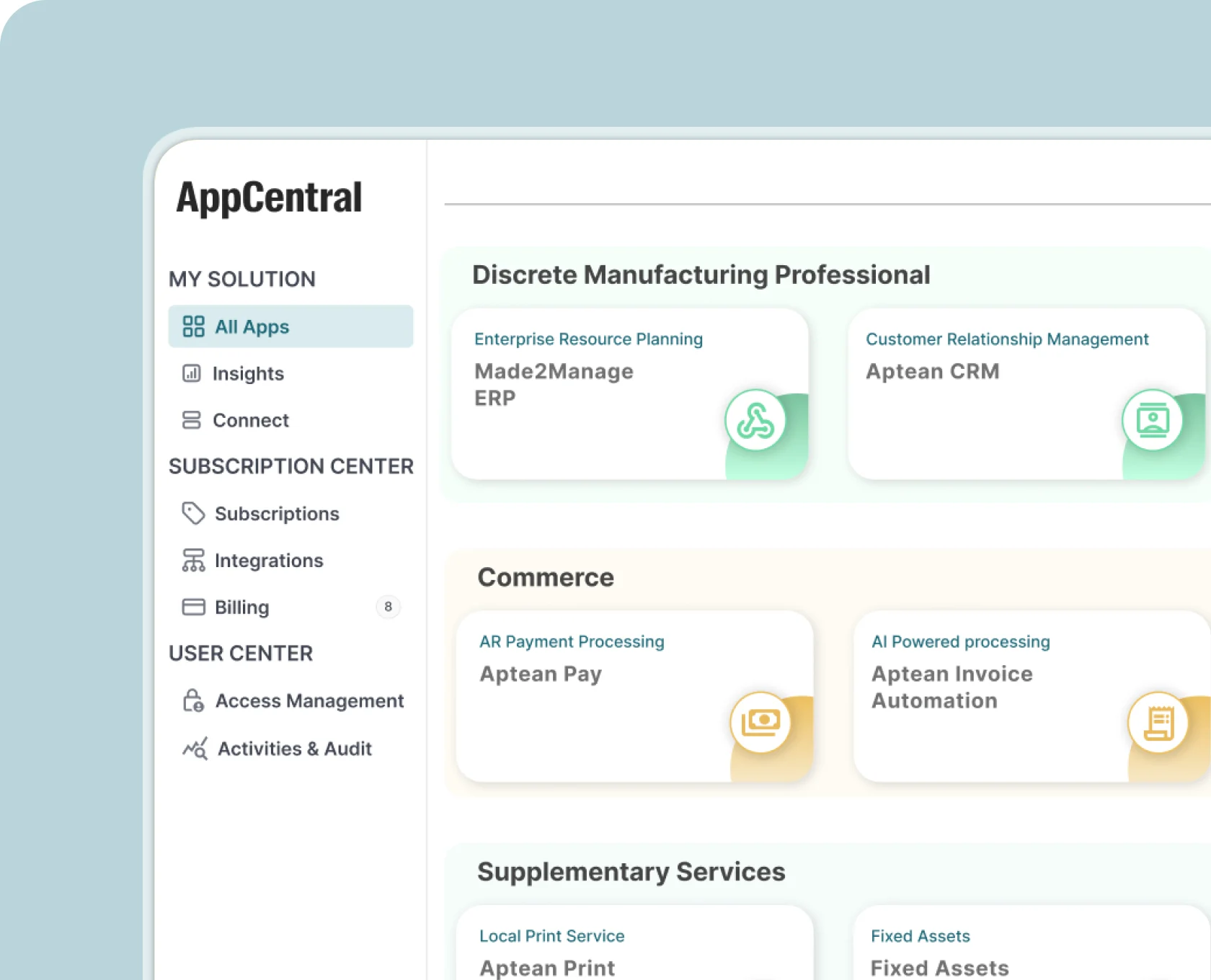
Task: Click the Billing card icon
Action: tap(193, 607)
